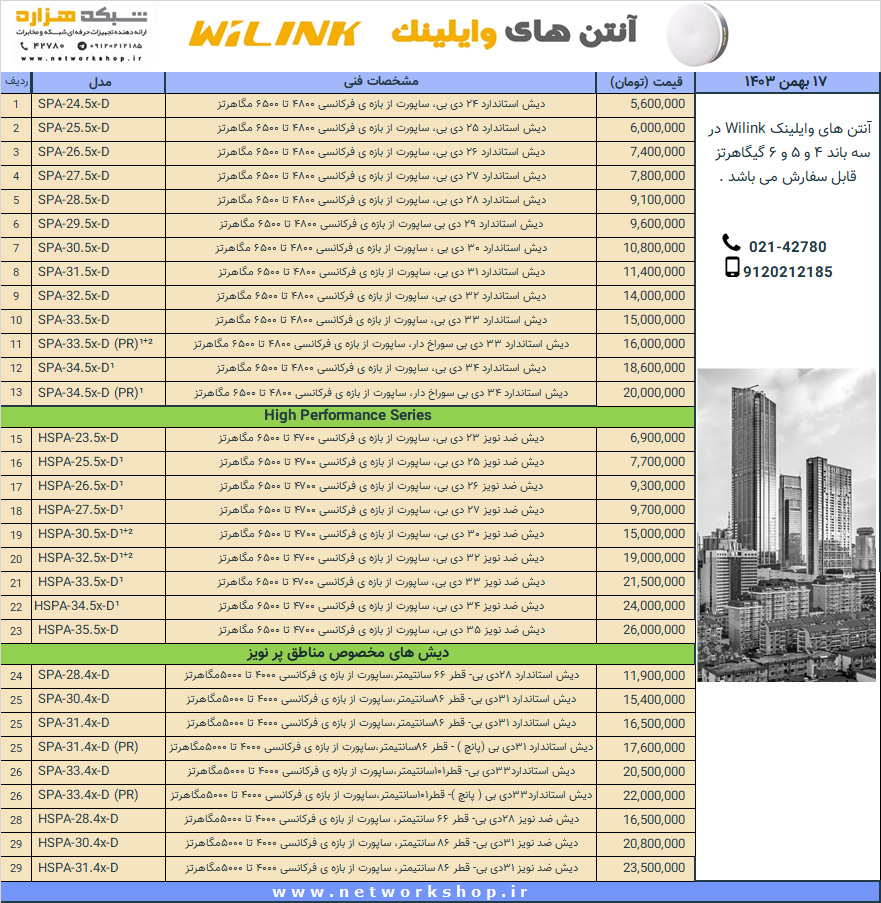The width and height of the screenshot is (881, 903).
Task: Click the mobile phone icon beside 9120212185
Action: click(x=731, y=268)
